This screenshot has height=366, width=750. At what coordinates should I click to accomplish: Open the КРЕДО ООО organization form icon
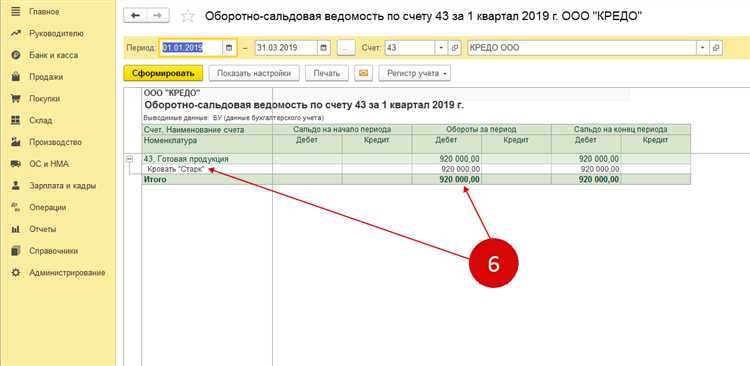[716, 48]
